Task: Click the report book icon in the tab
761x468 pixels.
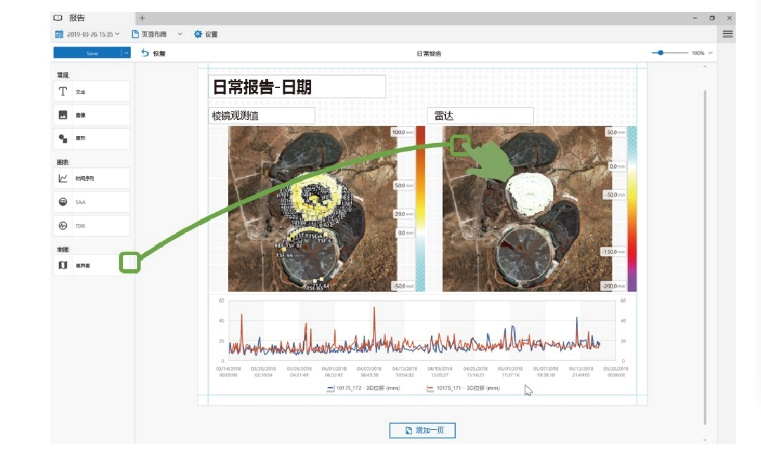Action: [58, 18]
